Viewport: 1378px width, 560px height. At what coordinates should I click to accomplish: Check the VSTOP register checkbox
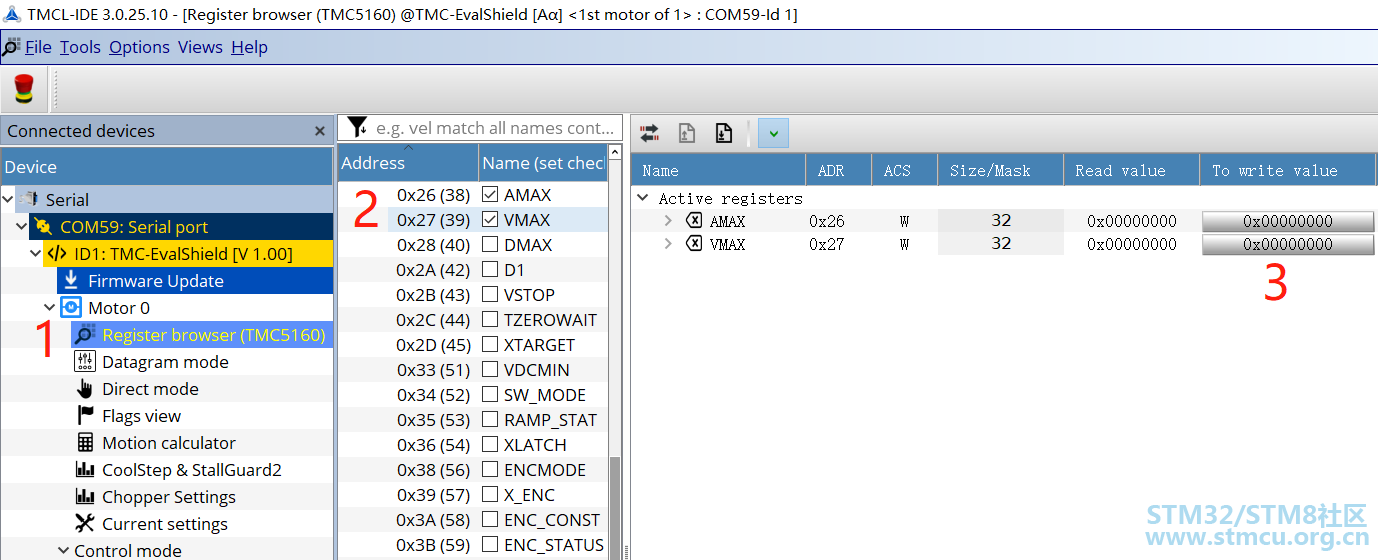[x=490, y=294]
